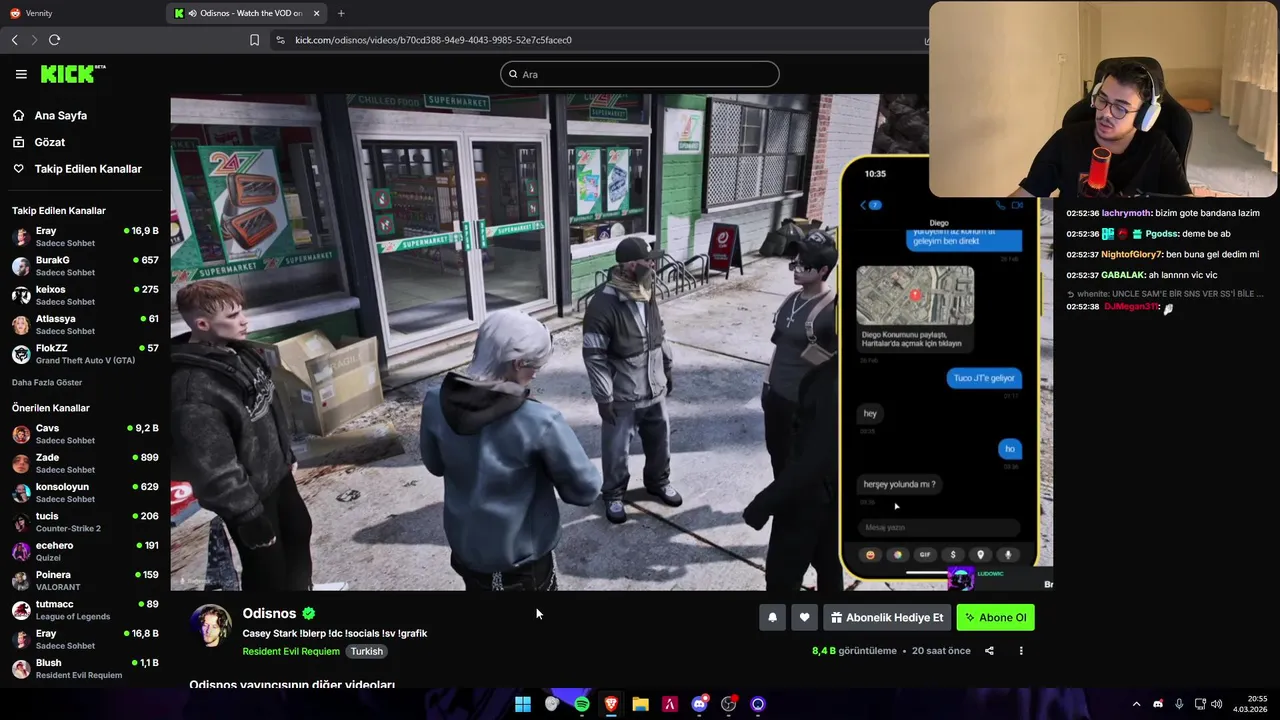This screenshot has width=1280, height=720.
Task: Click the Odisnos streamer avatar
Action: point(211,626)
